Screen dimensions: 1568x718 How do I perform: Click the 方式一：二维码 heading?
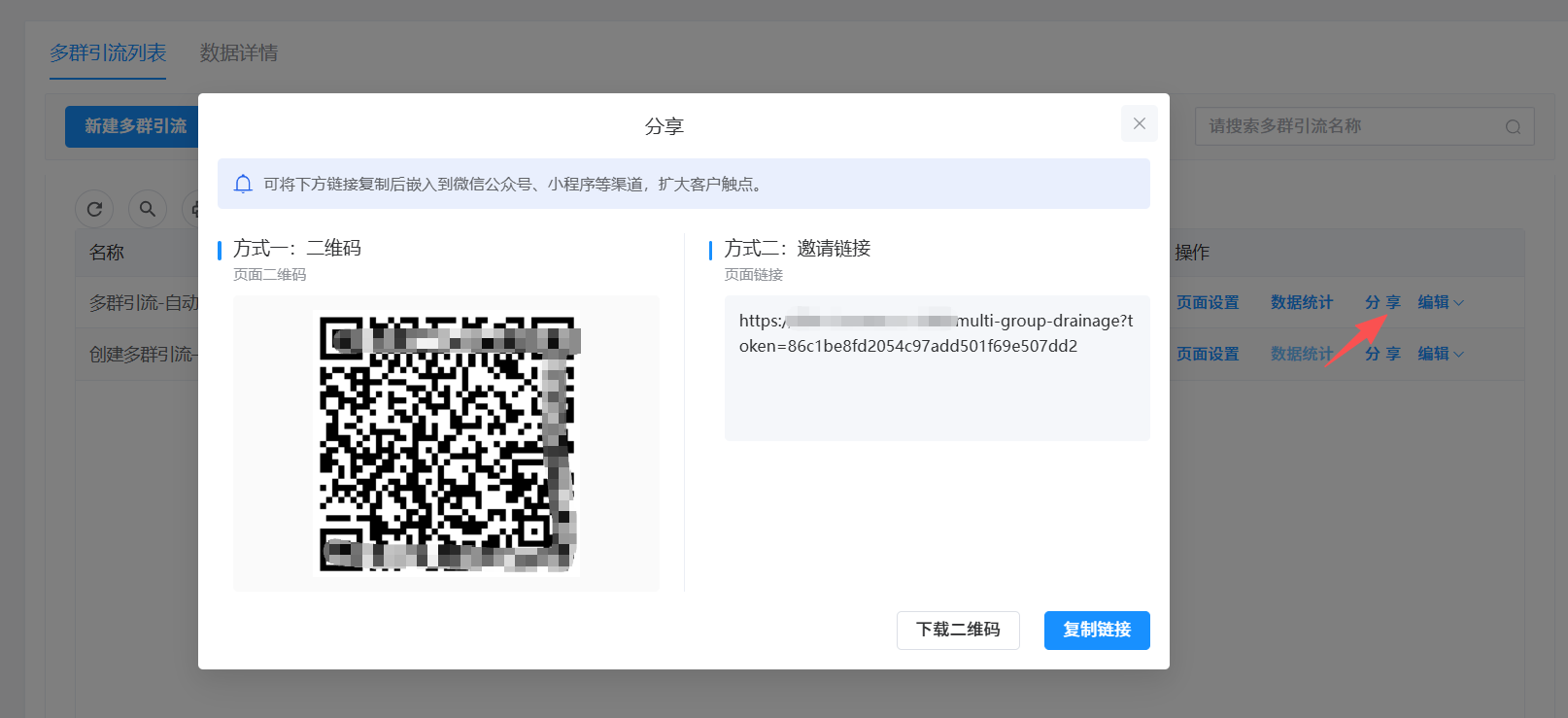point(297,249)
